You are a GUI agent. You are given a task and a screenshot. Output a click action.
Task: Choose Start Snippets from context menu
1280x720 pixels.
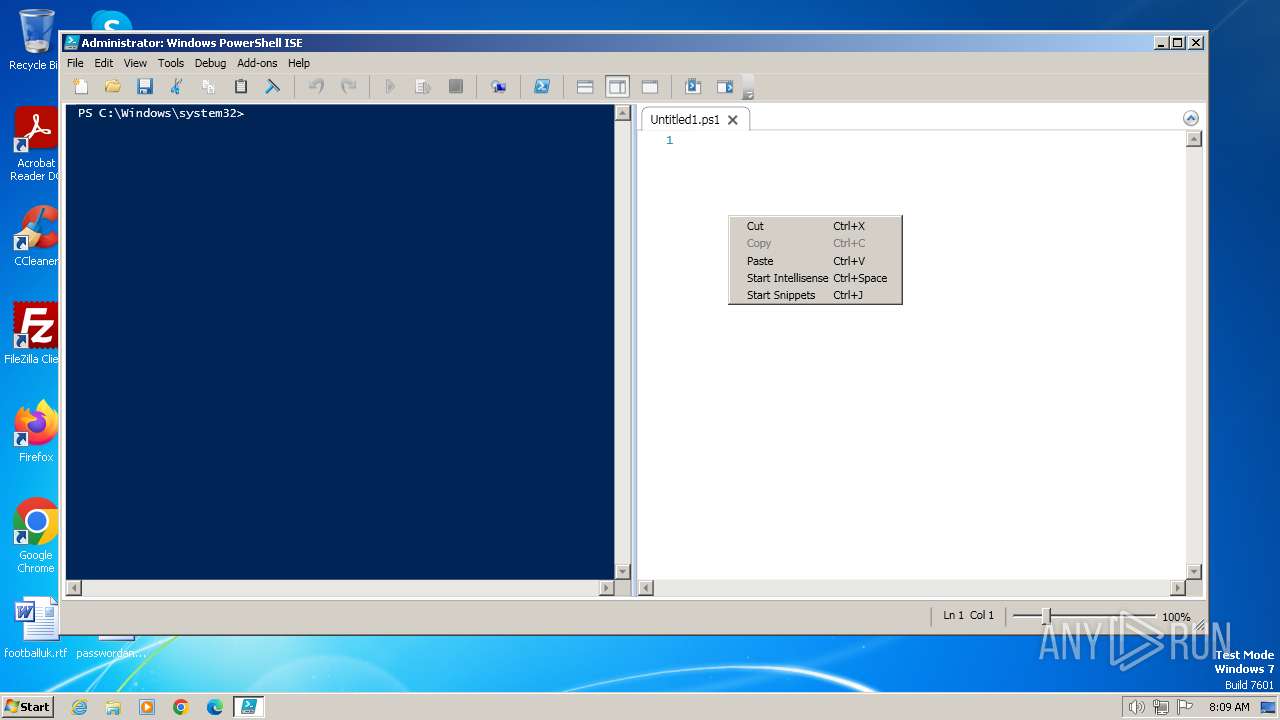[815, 295]
